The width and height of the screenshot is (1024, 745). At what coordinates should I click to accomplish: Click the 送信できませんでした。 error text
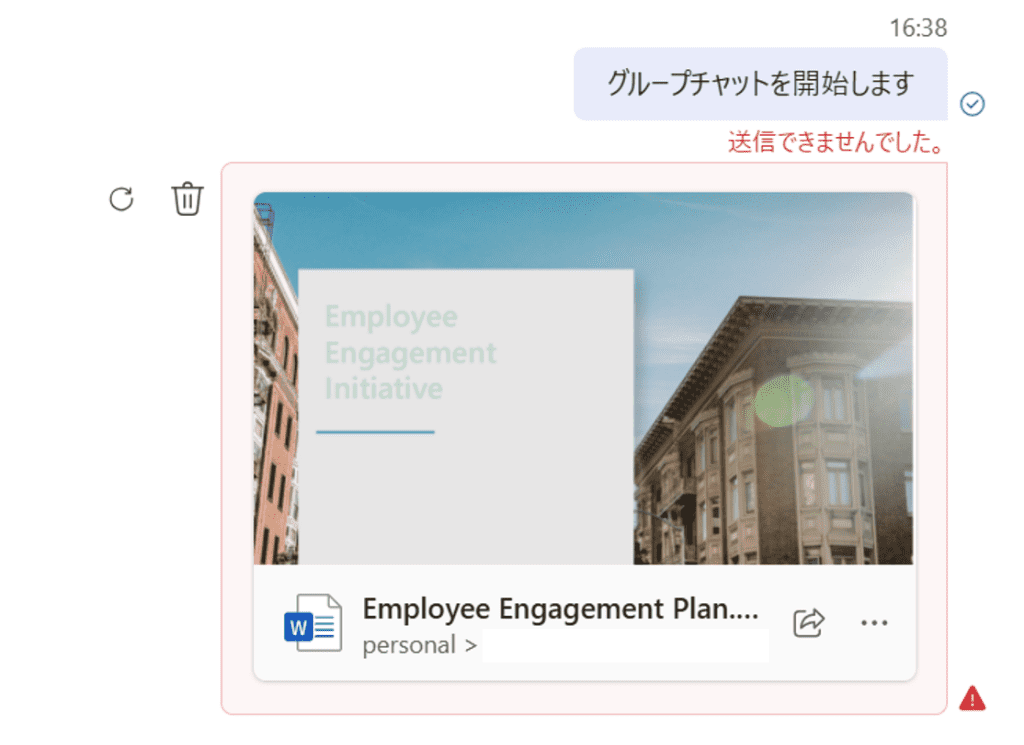pos(836,143)
